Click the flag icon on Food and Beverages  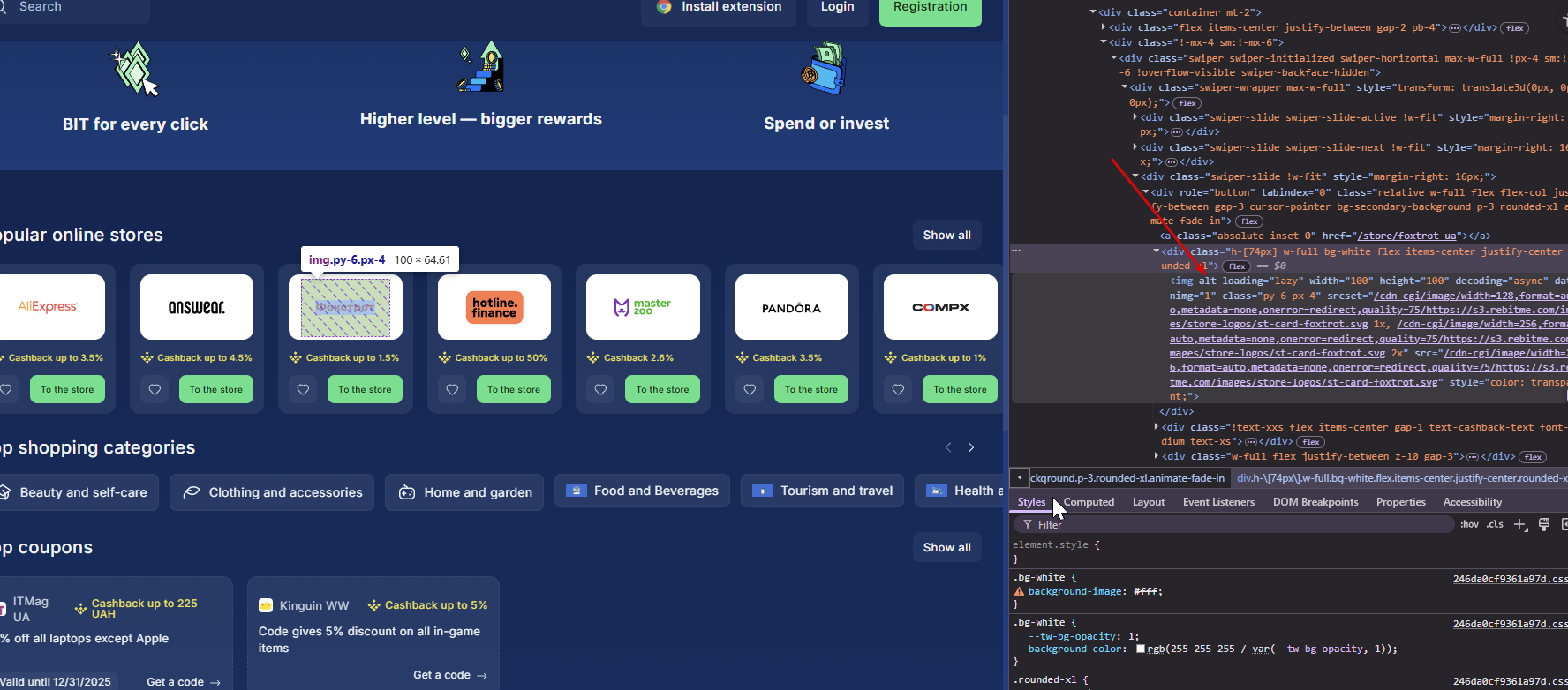[577, 491]
